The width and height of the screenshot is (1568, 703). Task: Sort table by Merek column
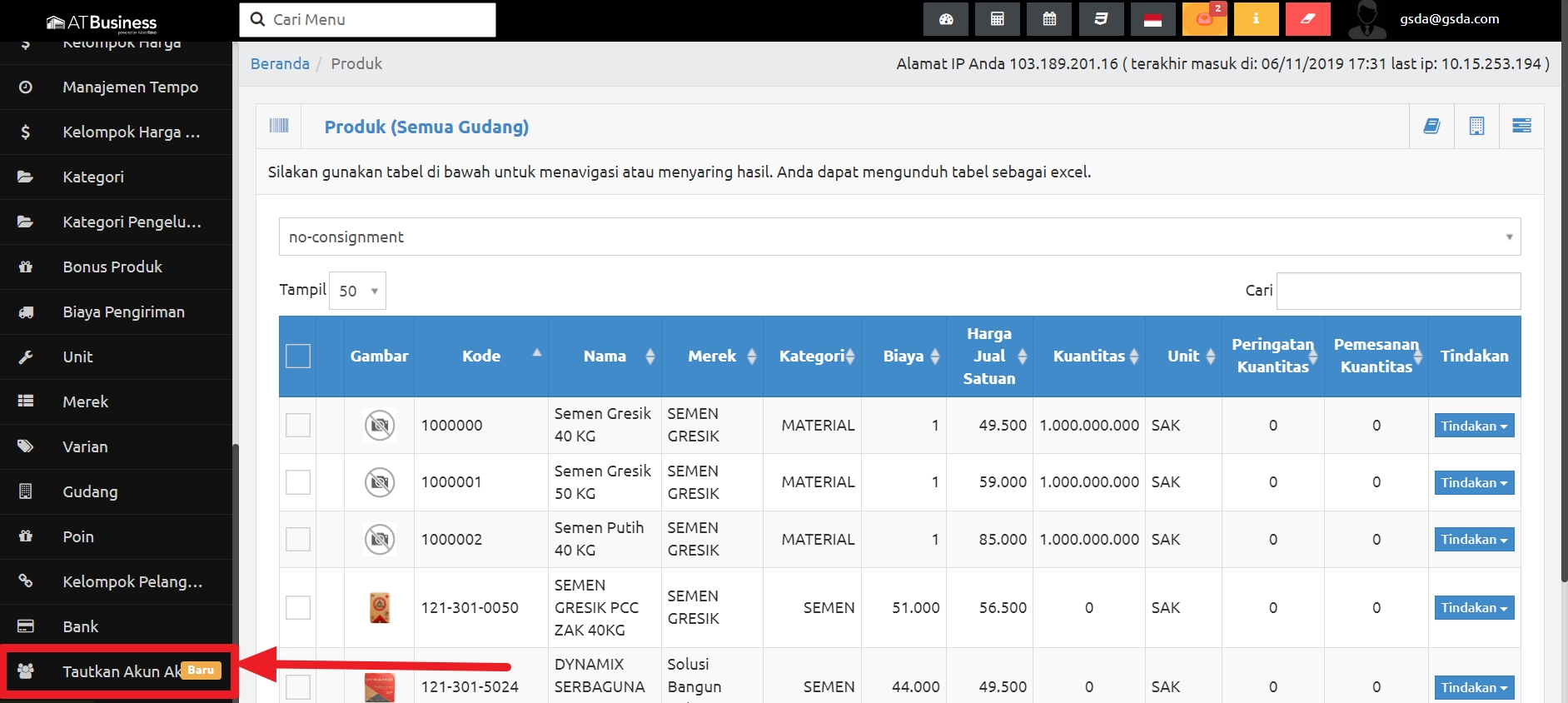tap(712, 356)
